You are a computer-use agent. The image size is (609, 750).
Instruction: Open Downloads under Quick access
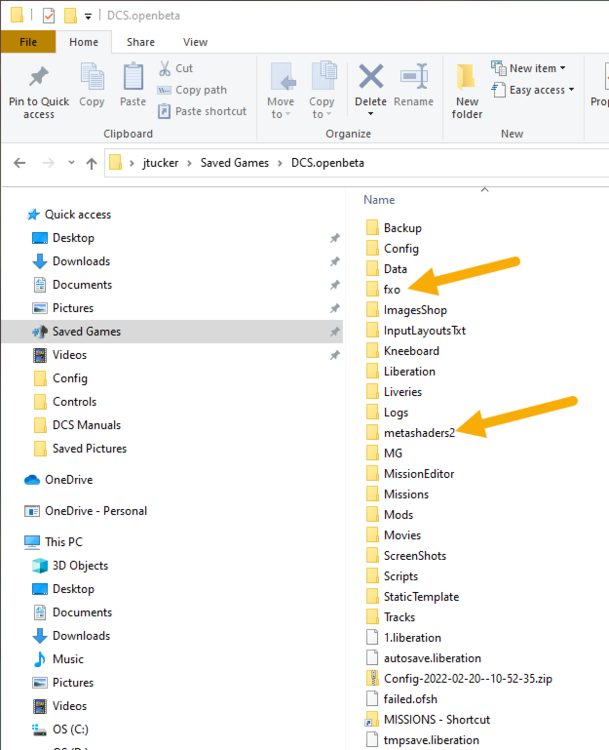pyautogui.click(x=81, y=262)
